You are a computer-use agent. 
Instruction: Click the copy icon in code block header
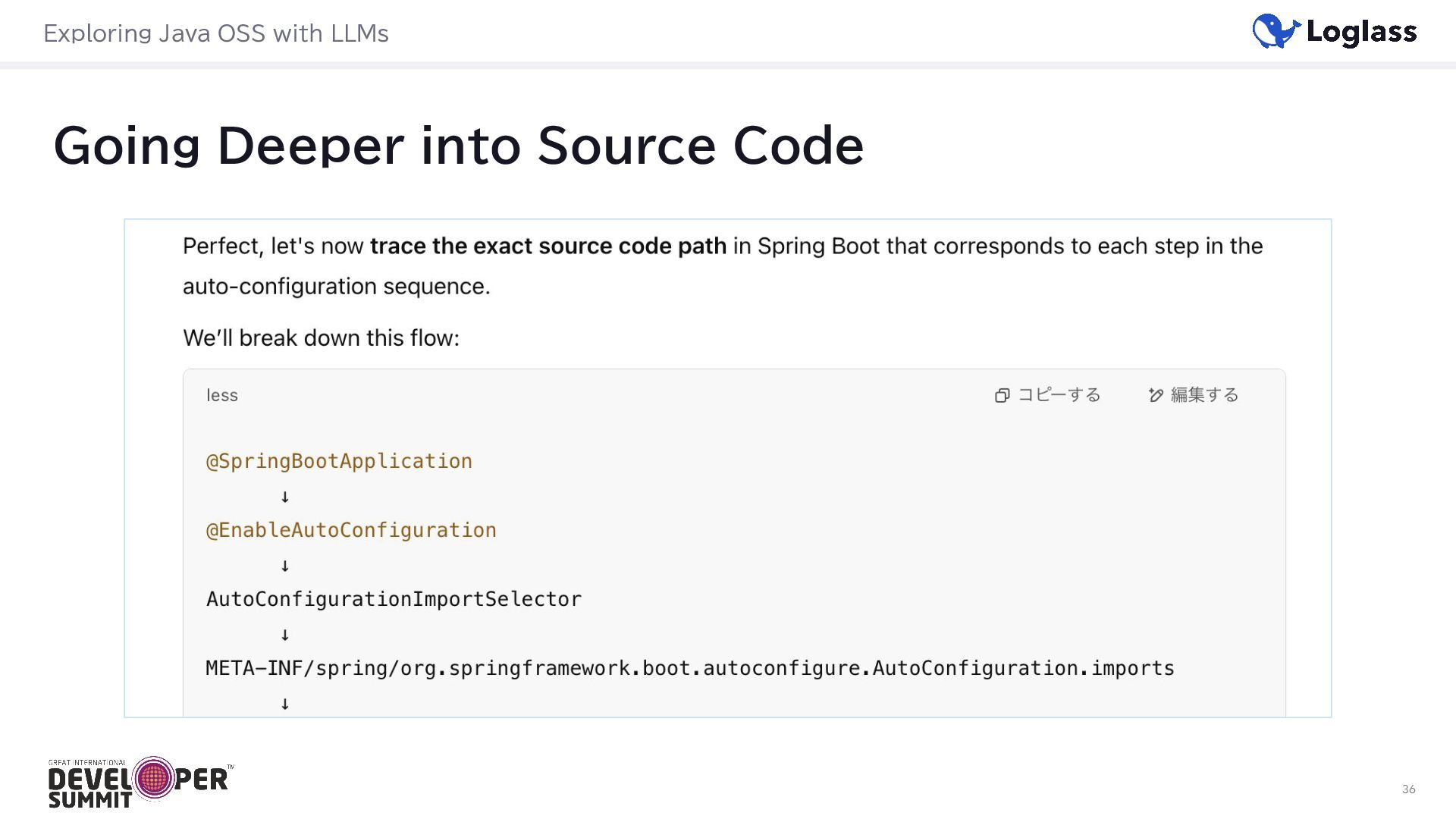pyautogui.click(x=1002, y=395)
